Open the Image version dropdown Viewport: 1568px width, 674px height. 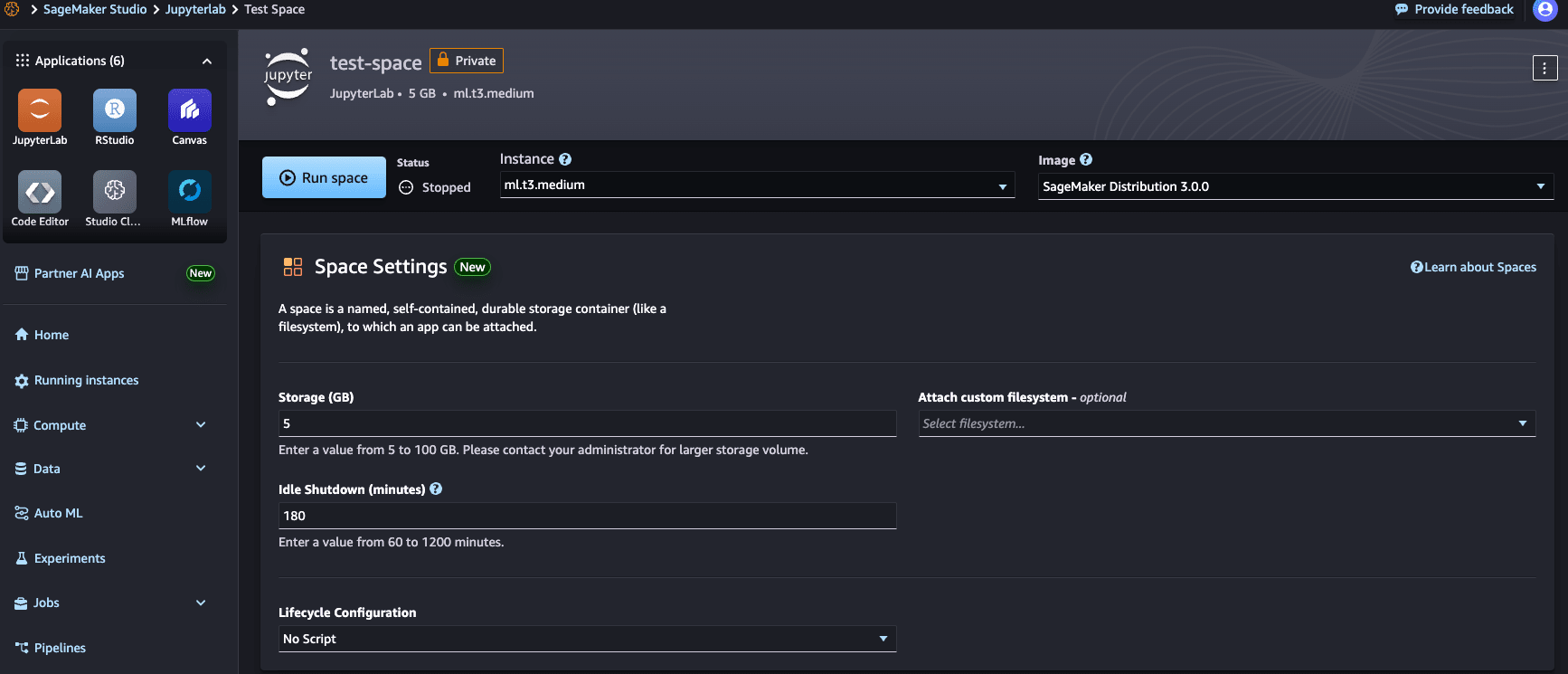tap(1295, 186)
